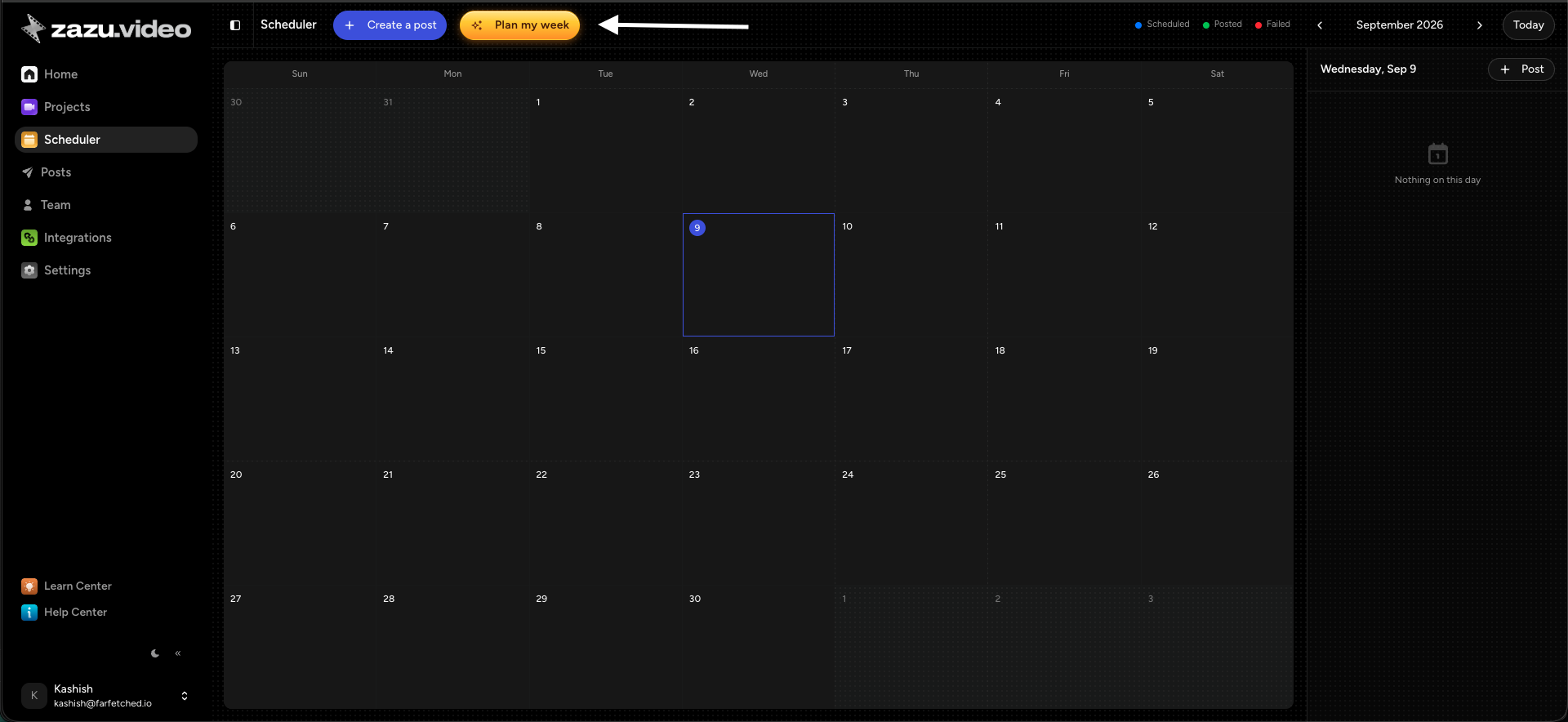Image resolution: width=1568 pixels, height=722 pixels.
Task: Open the Team person icon
Action: [x=28, y=205]
